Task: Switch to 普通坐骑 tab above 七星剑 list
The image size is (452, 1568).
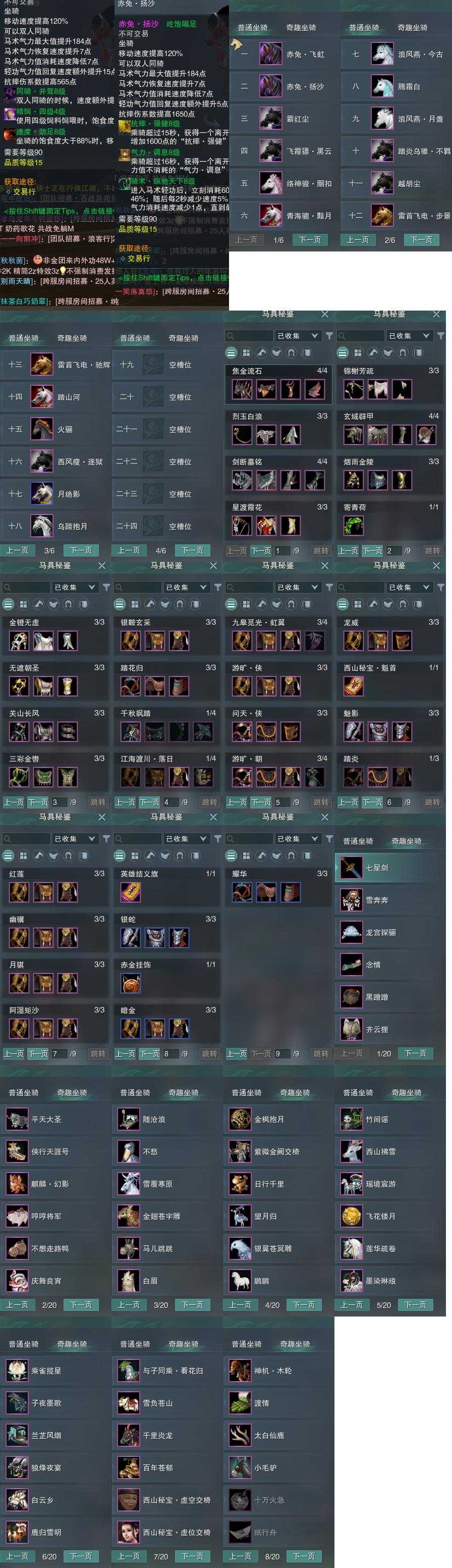Action: (358, 841)
